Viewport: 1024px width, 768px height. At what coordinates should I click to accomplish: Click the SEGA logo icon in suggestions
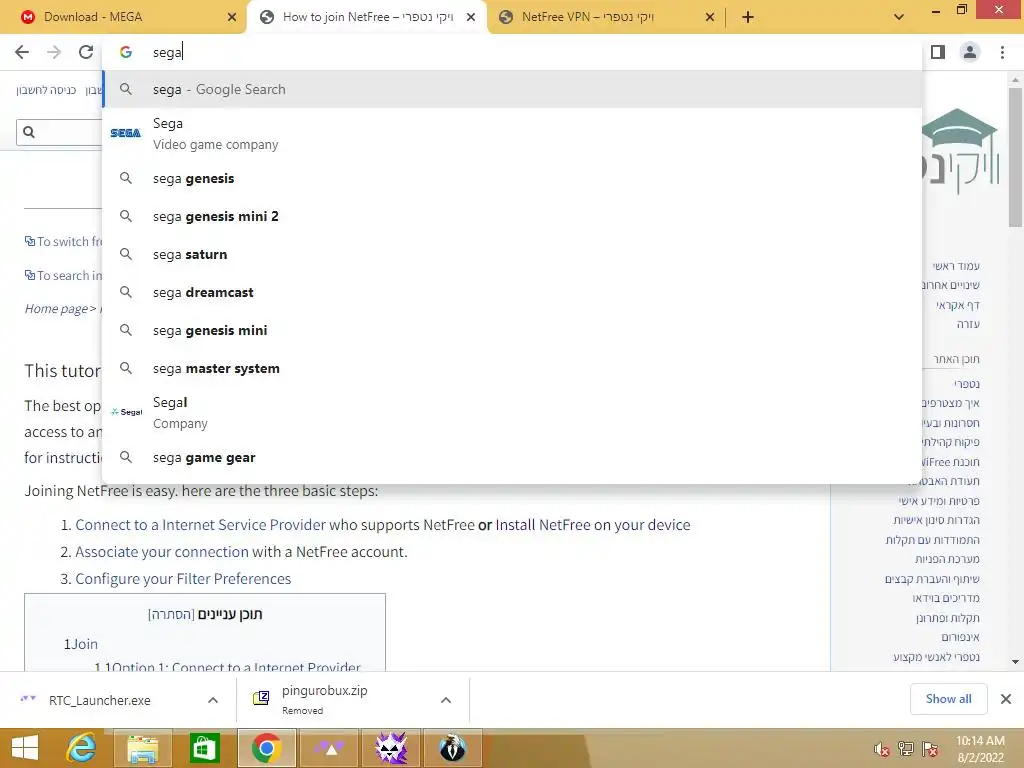coord(125,133)
